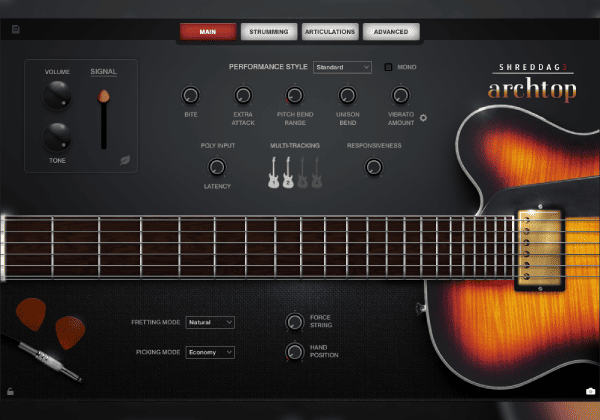This screenshot has width=600, height=420.
Task: Click the FRETTING MODE label
Action: click(x=156, y=322)
